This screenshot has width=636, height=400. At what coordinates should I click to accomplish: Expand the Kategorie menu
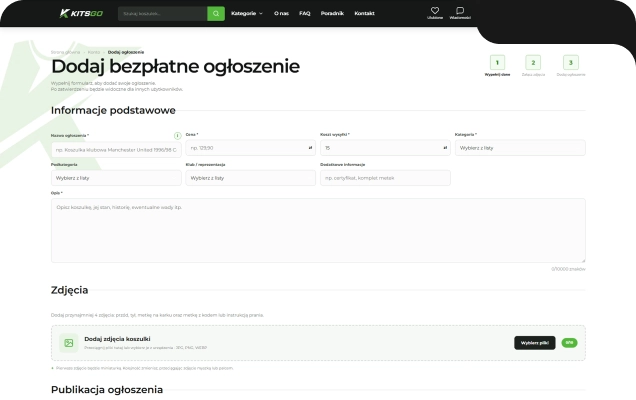pyautogui.click(x=247, y=13)
